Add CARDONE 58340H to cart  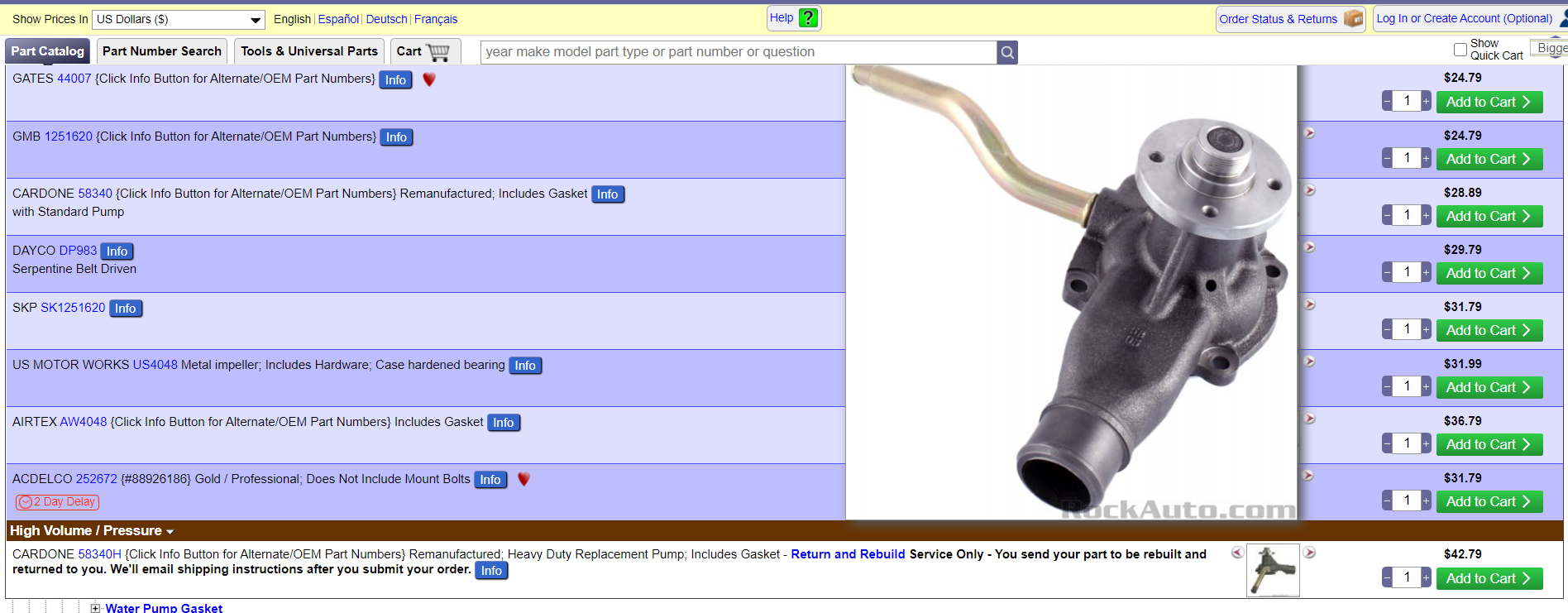click(1489, 578)
